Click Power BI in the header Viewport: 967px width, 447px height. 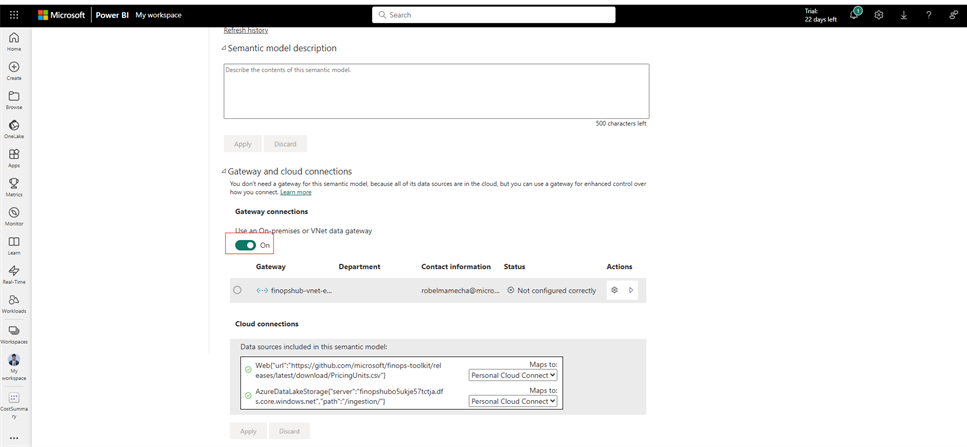tap(112, 15)
